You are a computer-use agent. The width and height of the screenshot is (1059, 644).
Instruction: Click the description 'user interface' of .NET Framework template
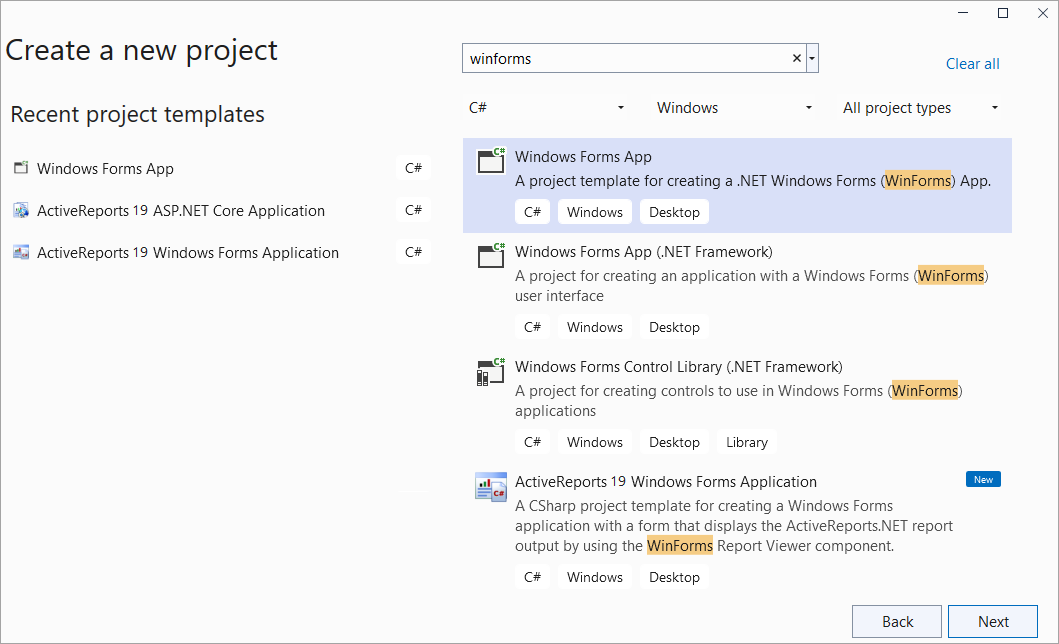tap(559, 296)
